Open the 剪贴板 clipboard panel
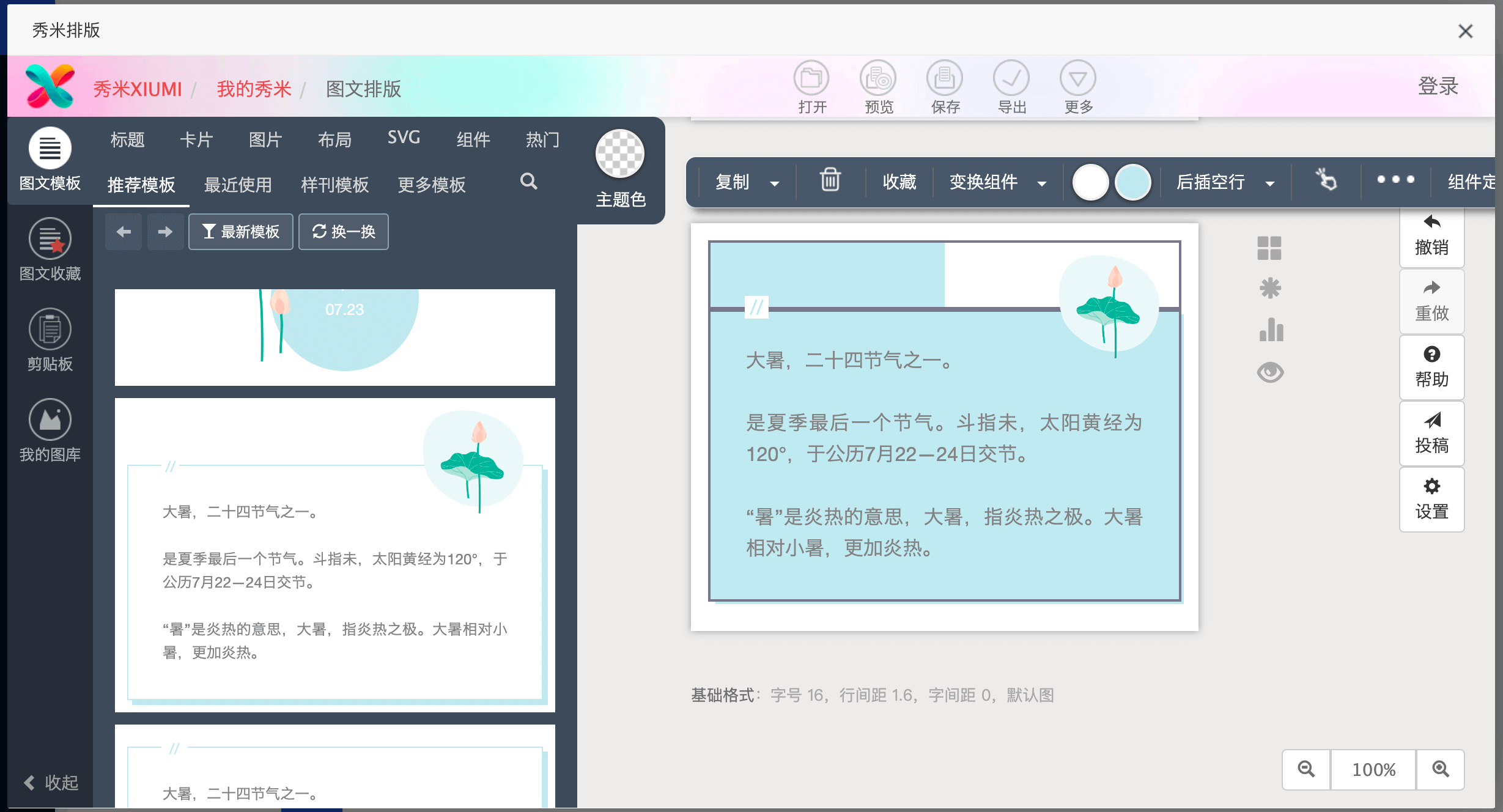Screen dimensions: 1503x812 [50, 340]
